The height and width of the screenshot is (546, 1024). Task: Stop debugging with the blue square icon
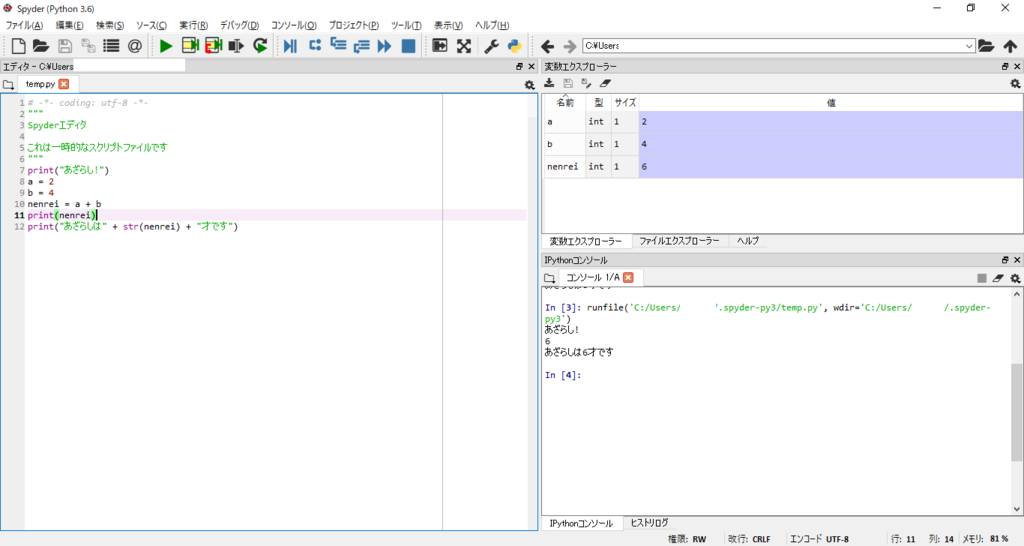(408, 46)
